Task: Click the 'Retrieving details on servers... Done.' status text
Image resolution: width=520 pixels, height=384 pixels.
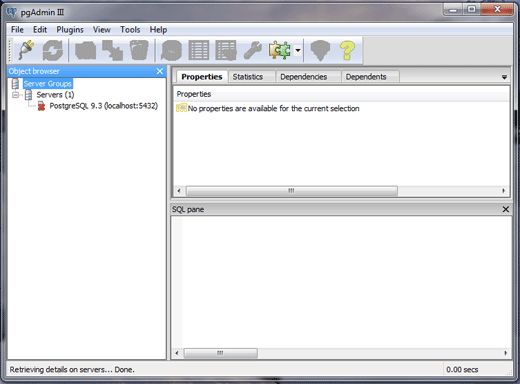Action: point(72,370)
